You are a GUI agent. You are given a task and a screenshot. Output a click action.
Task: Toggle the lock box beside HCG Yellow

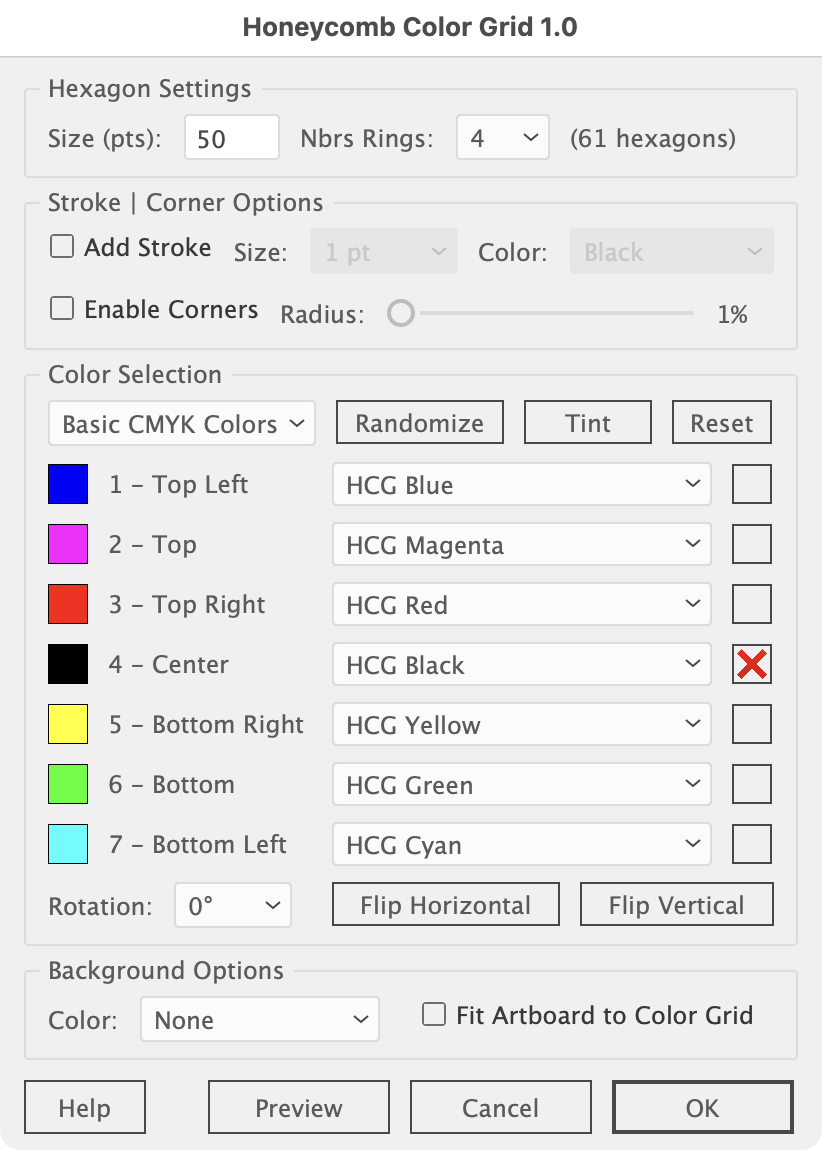point(752,725)
